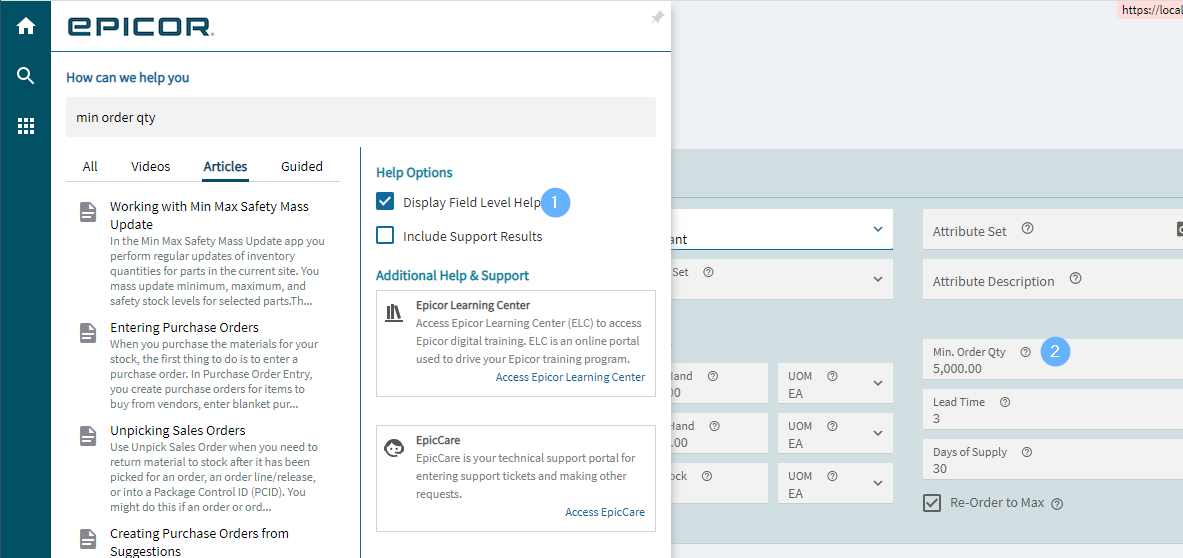The width and height of the screenshot is (1183, 558).
Task: Click document icon beside Working with Min Max Safety
Action: [x=88, y=212]
